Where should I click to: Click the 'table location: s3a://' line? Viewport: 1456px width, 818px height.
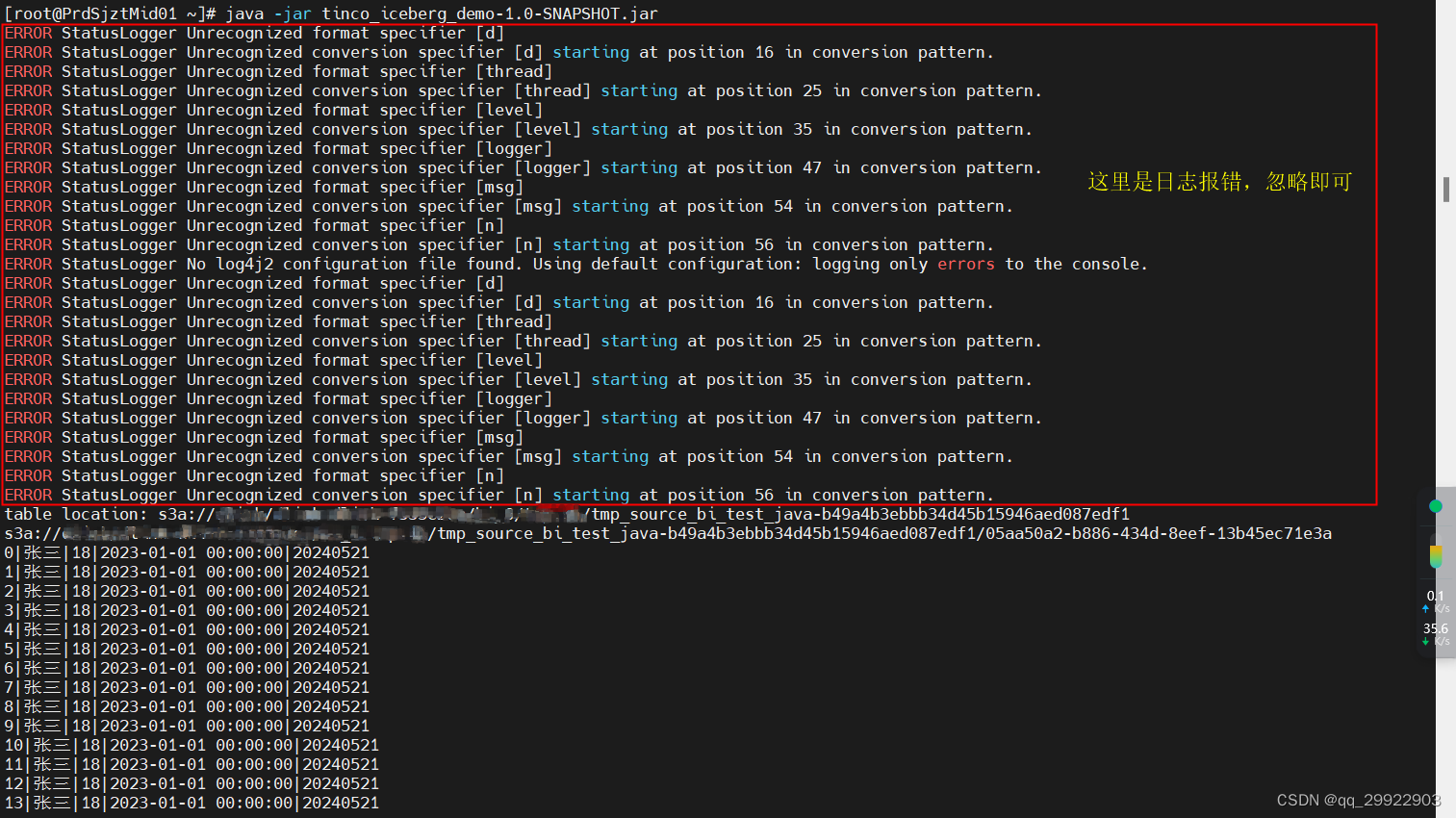[567, 514]
